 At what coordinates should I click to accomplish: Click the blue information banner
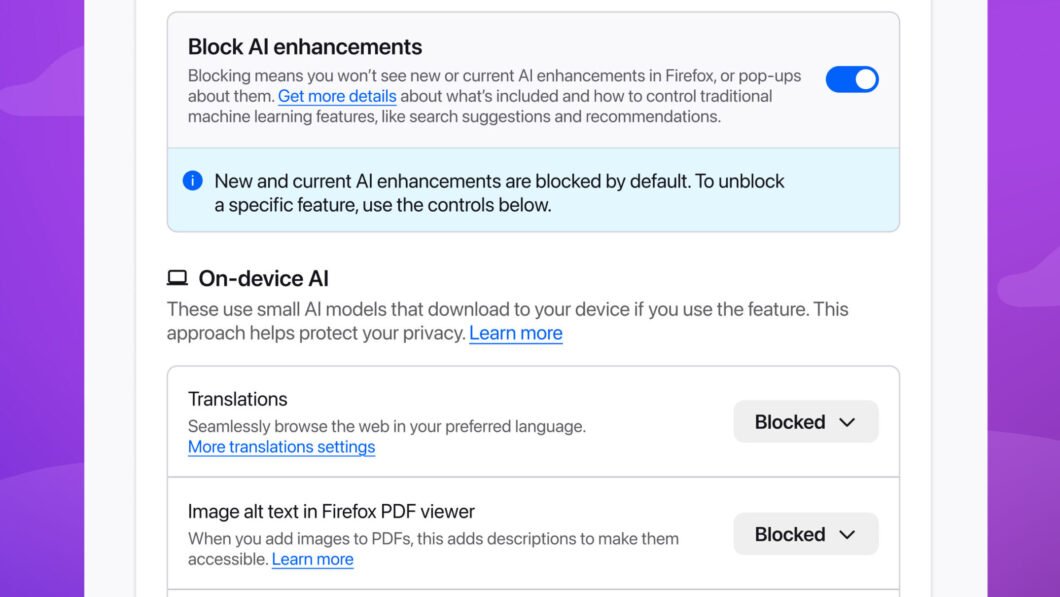(533, 192)
